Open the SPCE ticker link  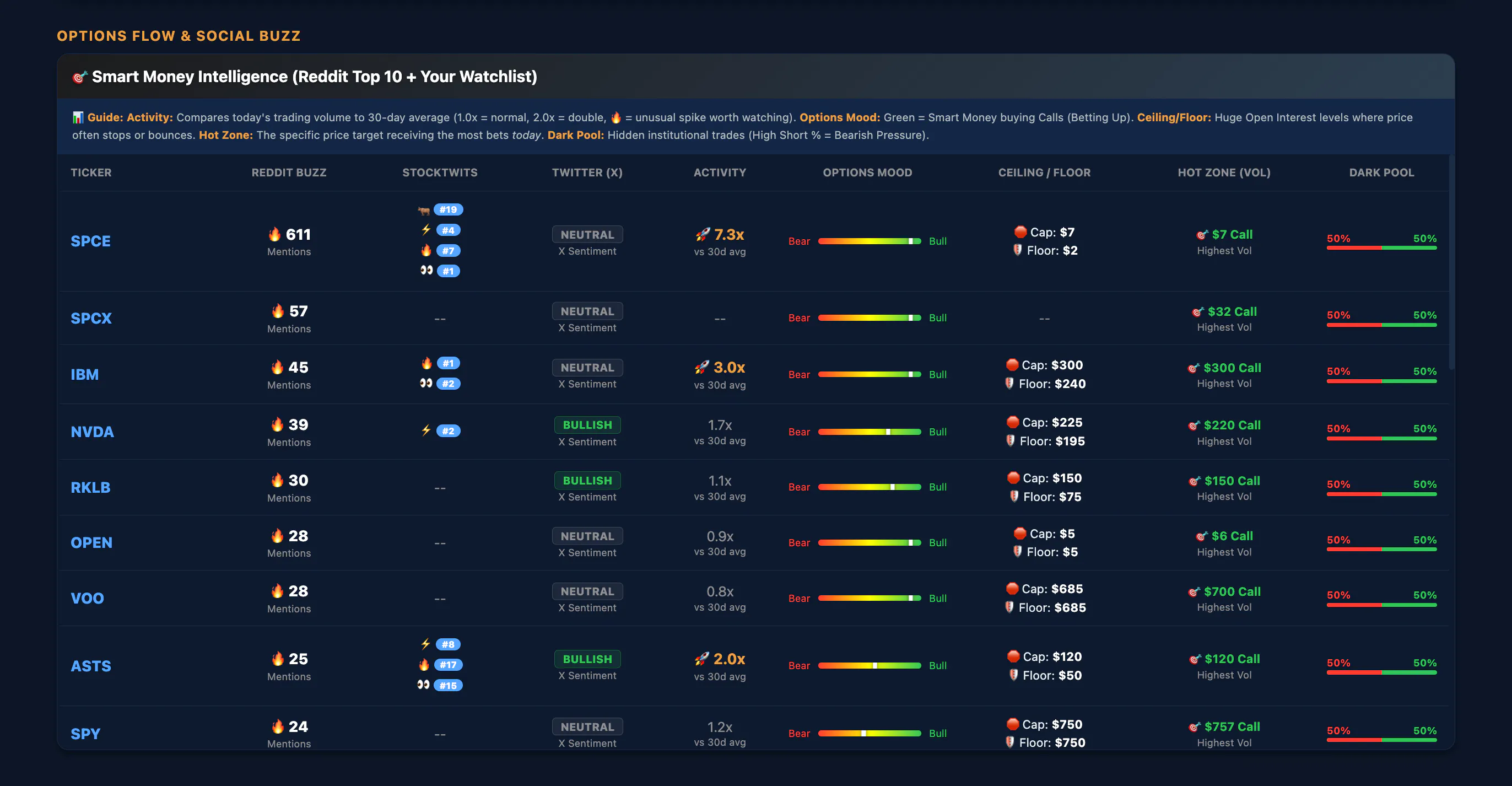point(90,241)
